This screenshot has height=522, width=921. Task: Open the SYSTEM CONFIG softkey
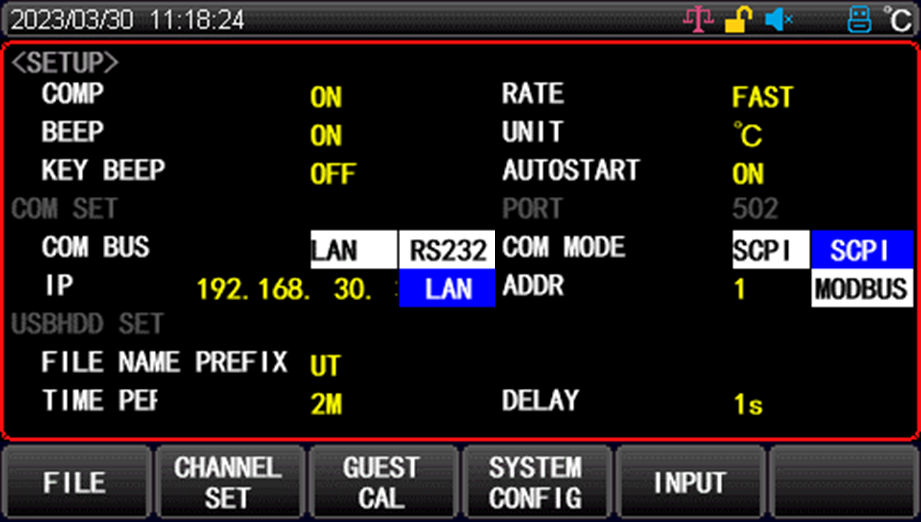coord(536,483)
